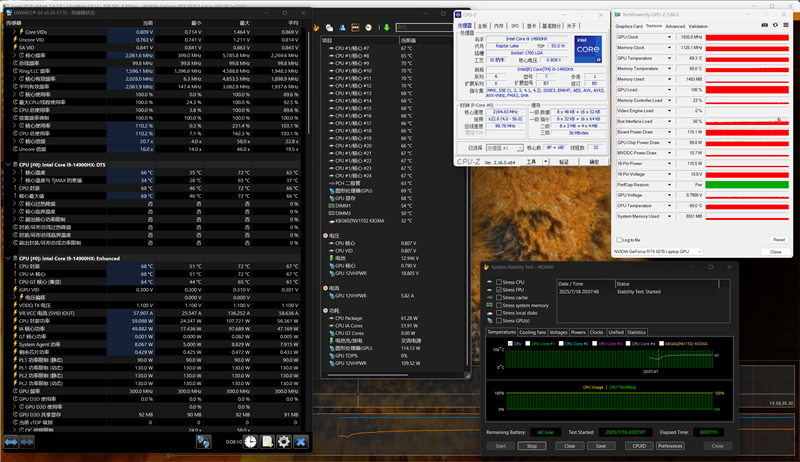Enable the Stress CPU checkbox
This screenshot has width=800, height=462.
click(x=499, y=283)
